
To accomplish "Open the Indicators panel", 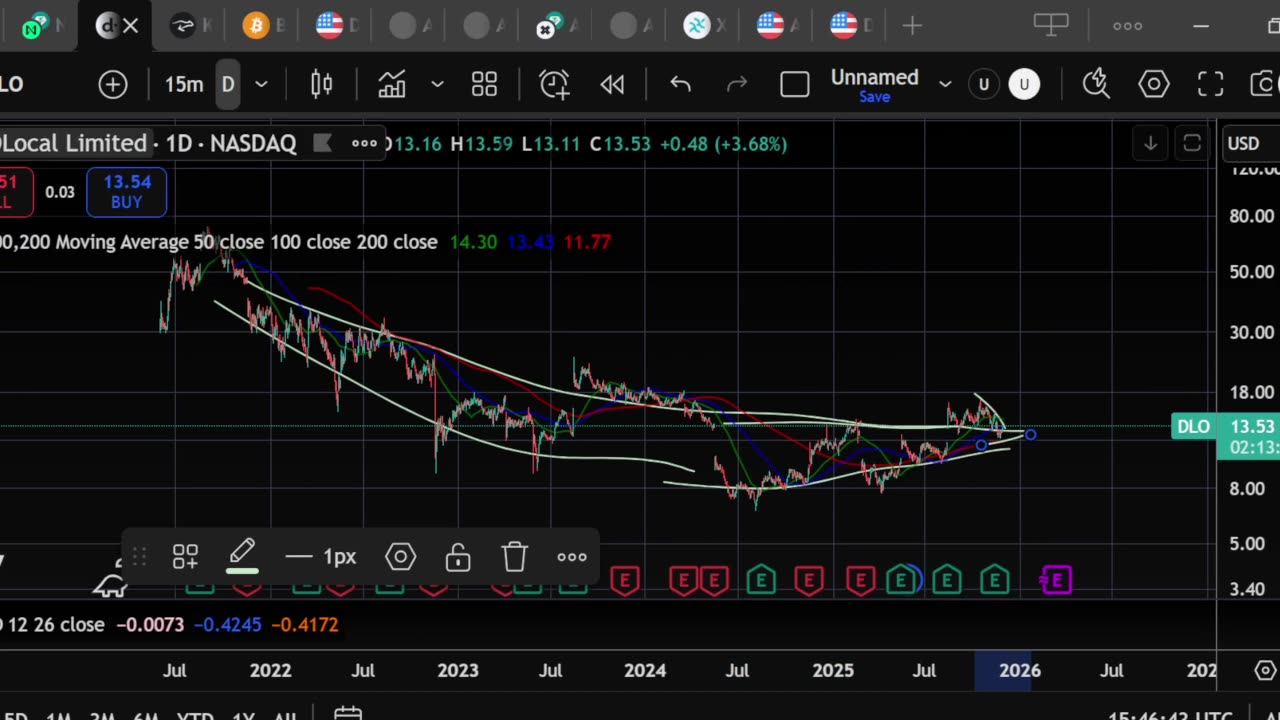I will point(392,85).
